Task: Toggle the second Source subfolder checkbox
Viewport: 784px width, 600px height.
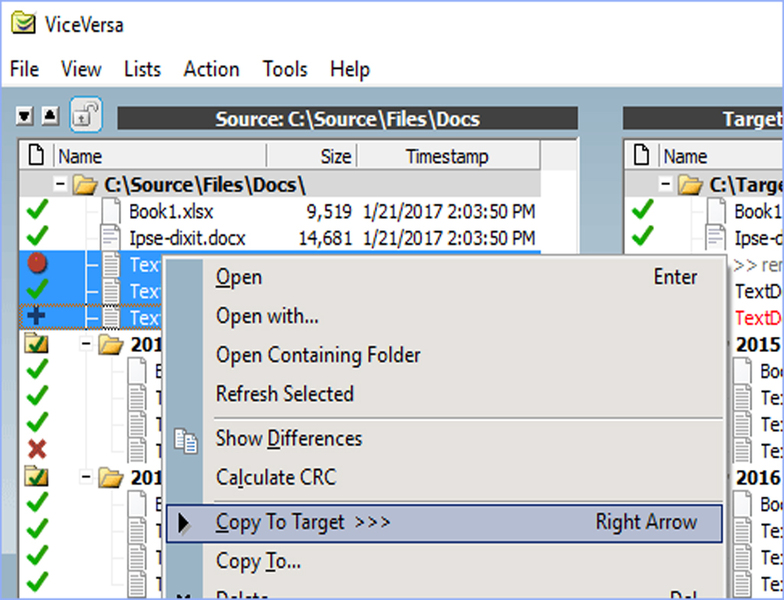Action: pyautogui.click(x=36, y=476)
